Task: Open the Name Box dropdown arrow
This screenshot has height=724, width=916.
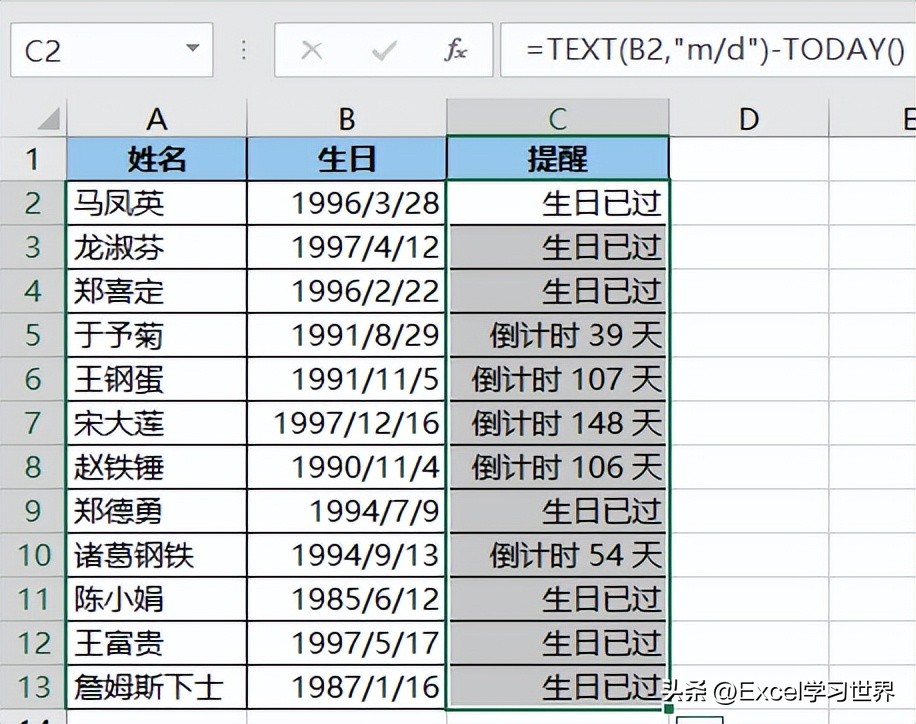Action: pyautogui.click(x=192, y=49)
